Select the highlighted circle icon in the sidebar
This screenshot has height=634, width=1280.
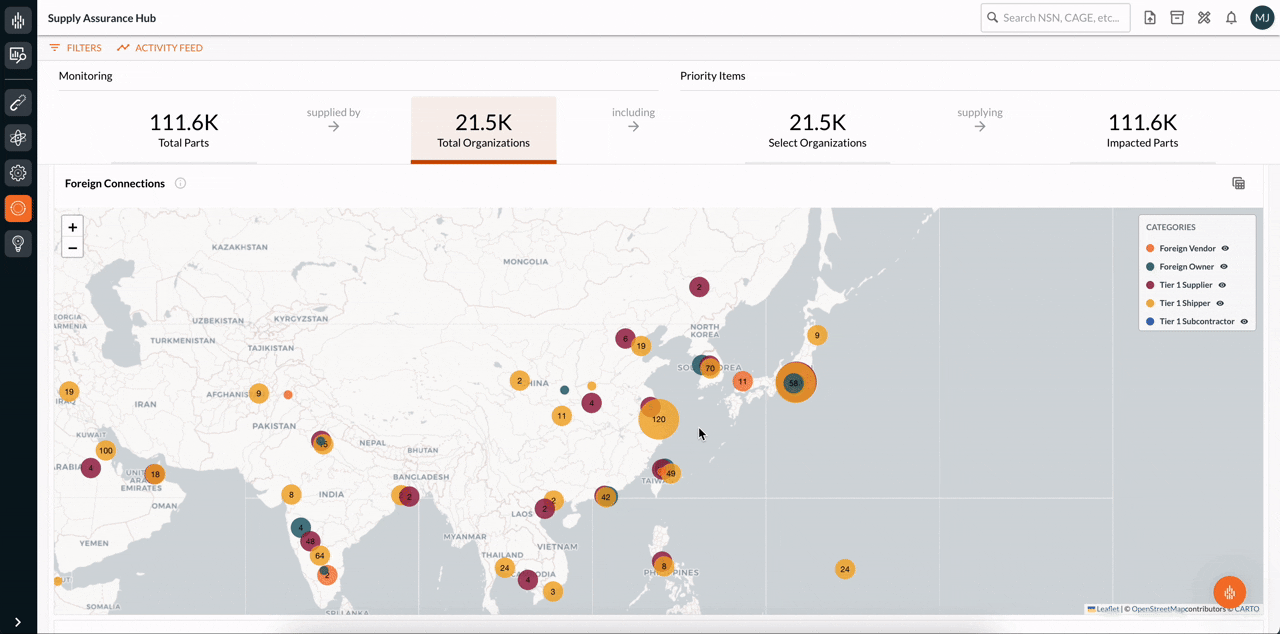pos(17,208)
